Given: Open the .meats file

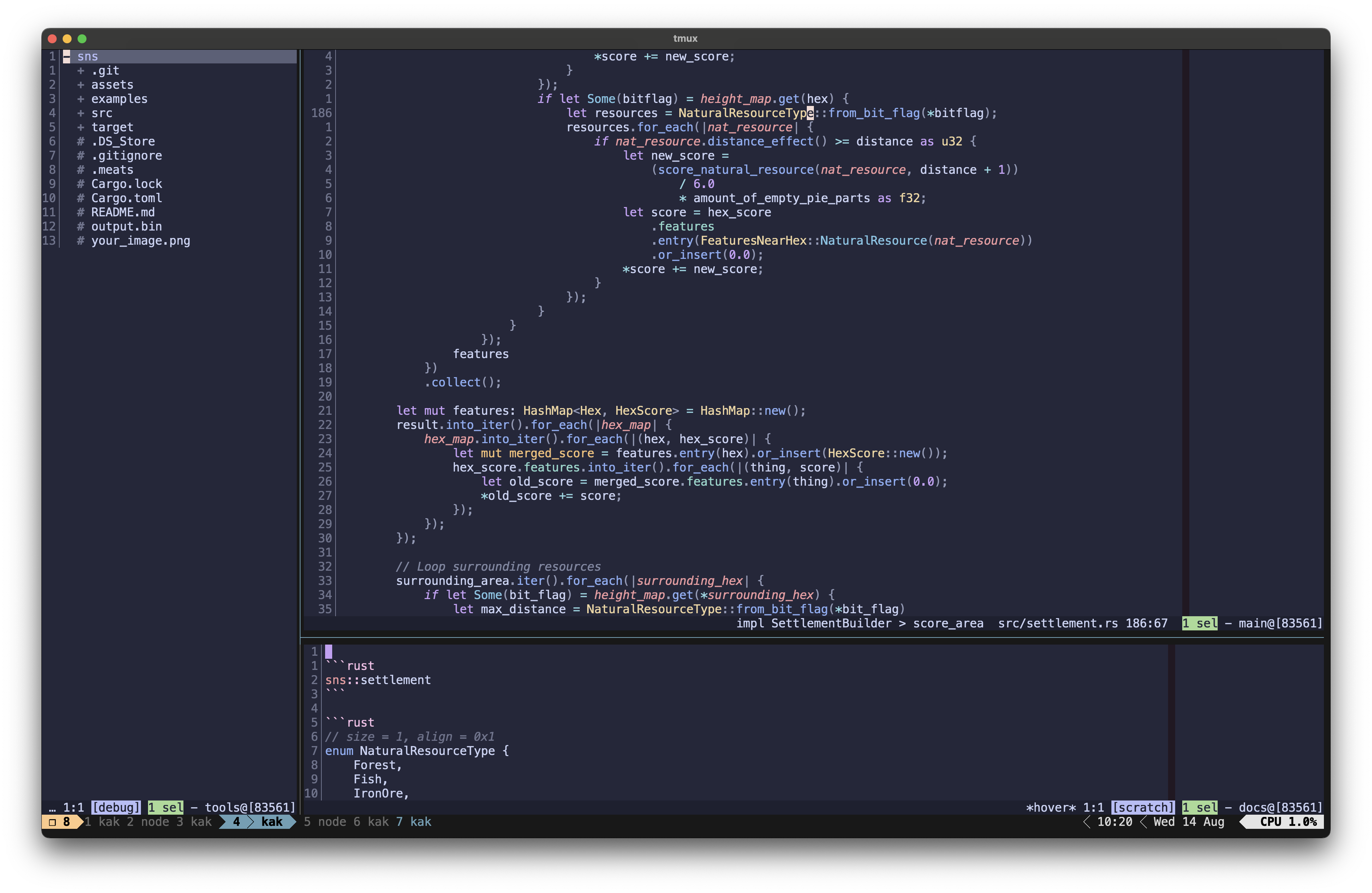Looking at the screenshot, I should coord(113,170).
